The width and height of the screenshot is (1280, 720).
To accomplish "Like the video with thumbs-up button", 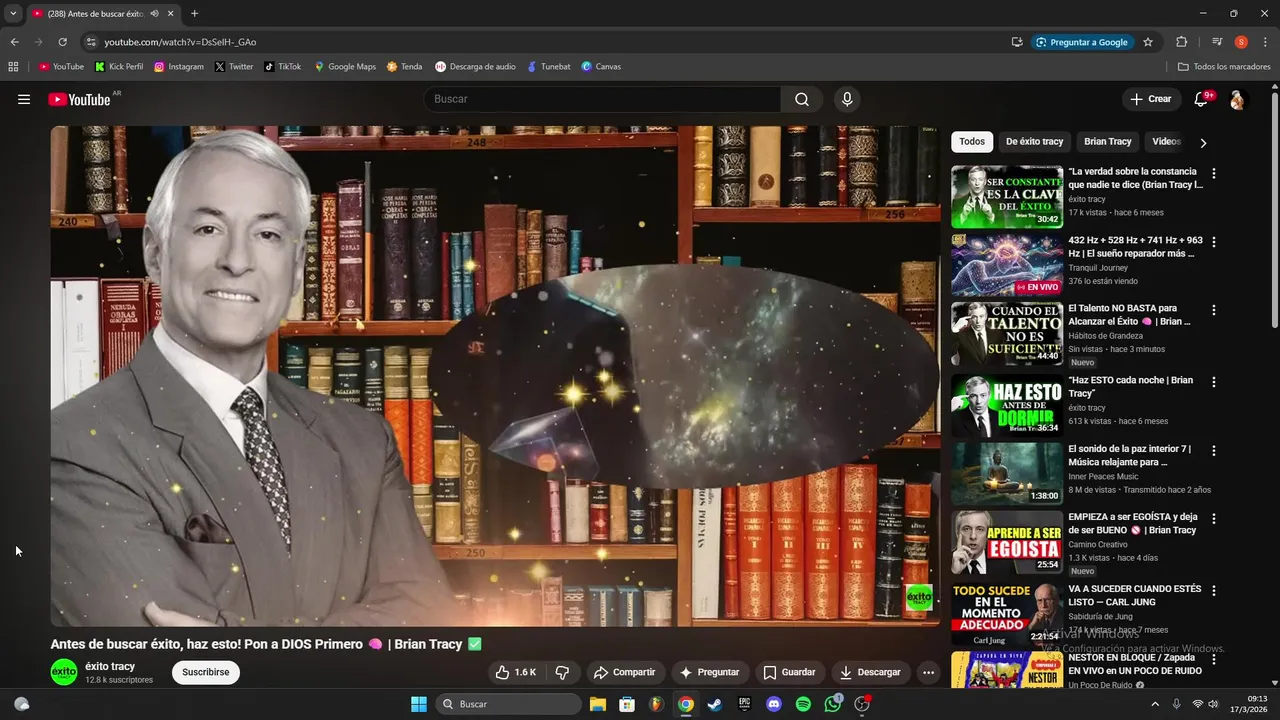I will click(x=517, y=672).
